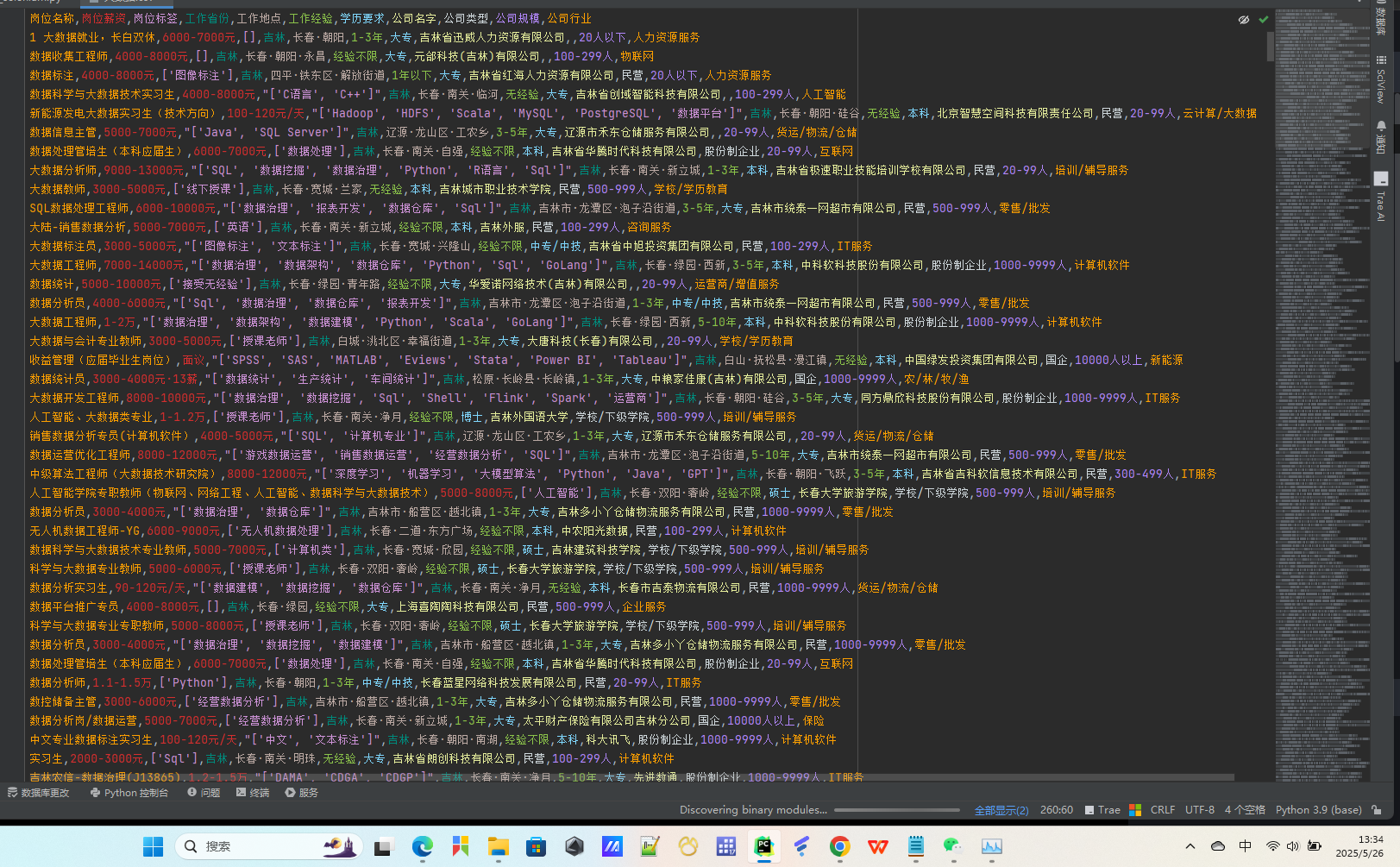Screen dimensions: 1400x867
Task: Click the blue notepad icon in the taskbar
Action: coord(916,847)
